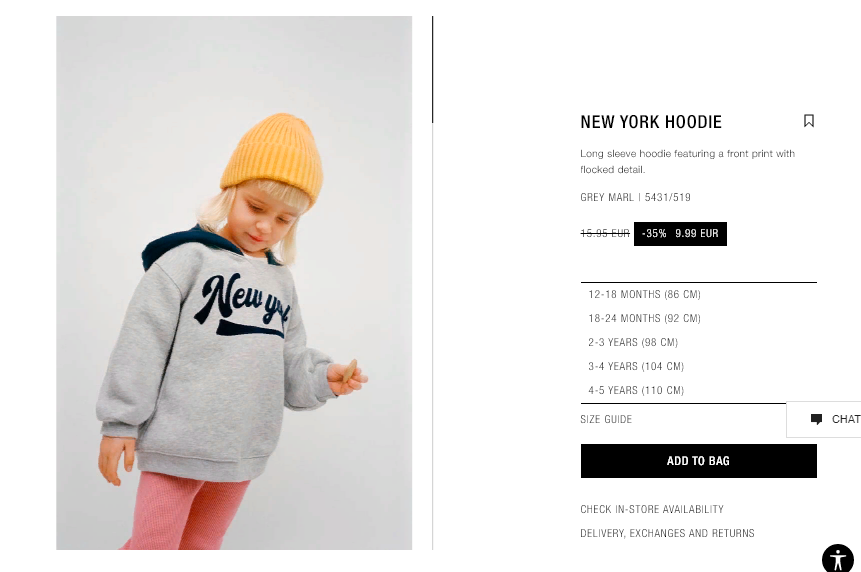Add the hoodie to bag
This screenshot has width=861, height=572.
(x=698, y=461)
